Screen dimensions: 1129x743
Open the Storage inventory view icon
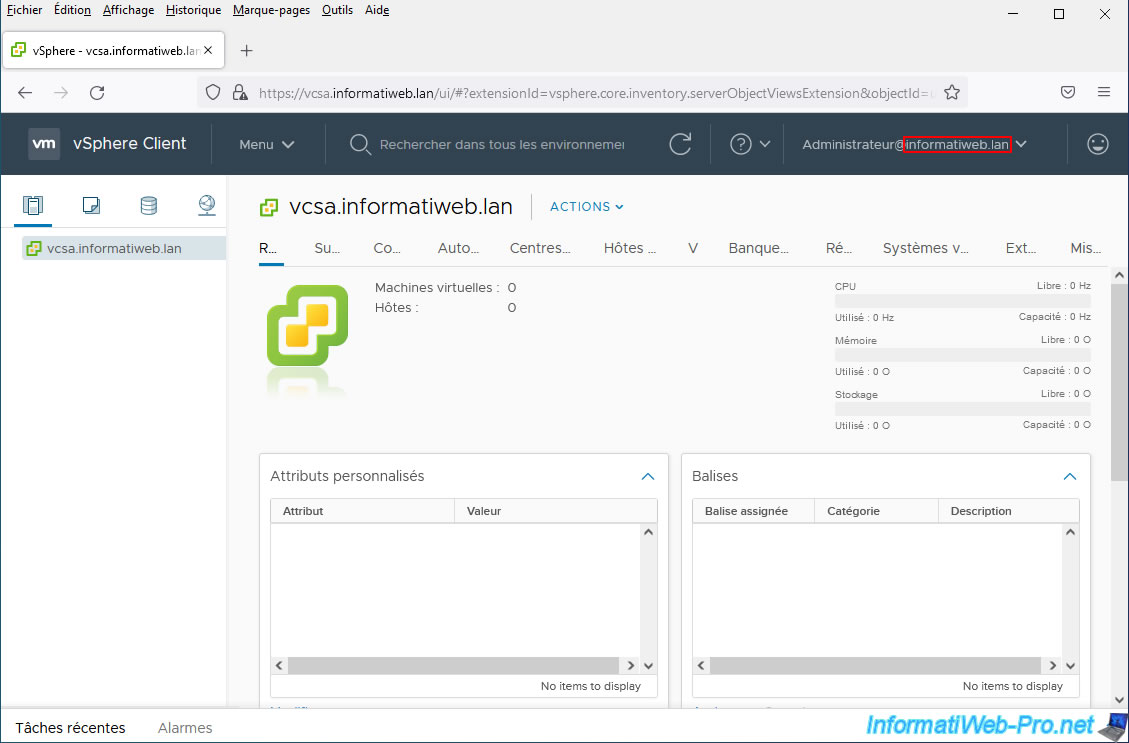148,206
